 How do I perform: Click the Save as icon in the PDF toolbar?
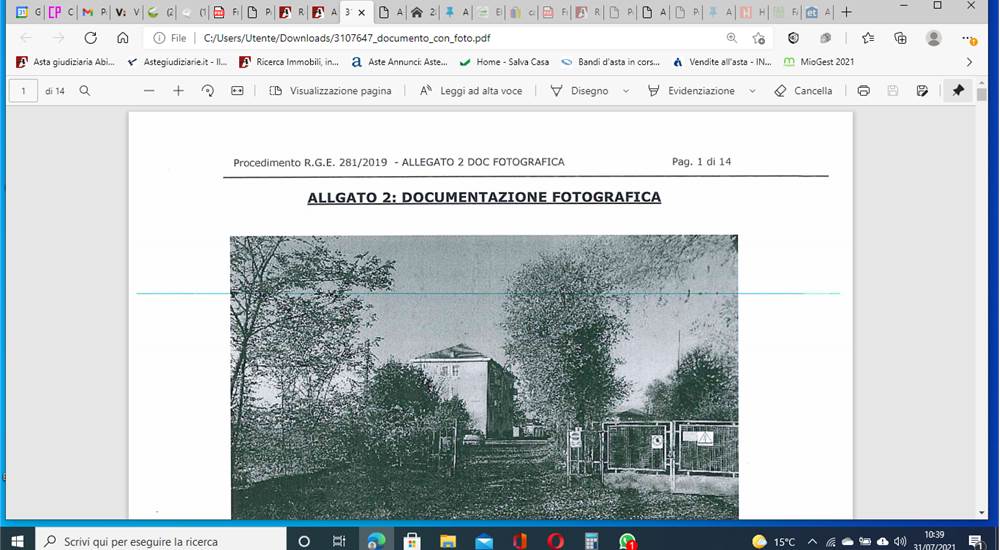point(922,91)
